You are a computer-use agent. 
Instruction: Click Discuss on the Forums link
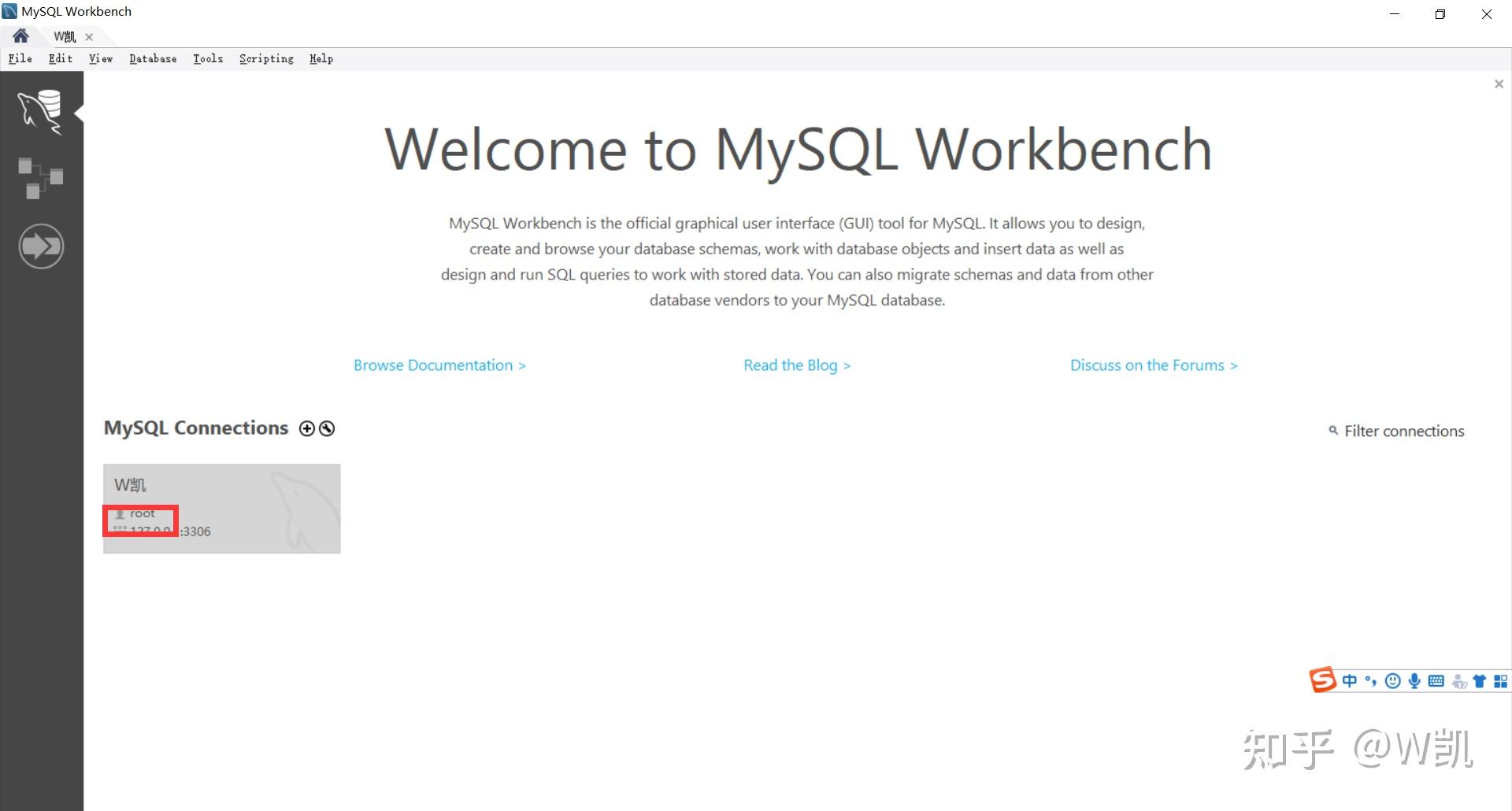coord(1154,365)
